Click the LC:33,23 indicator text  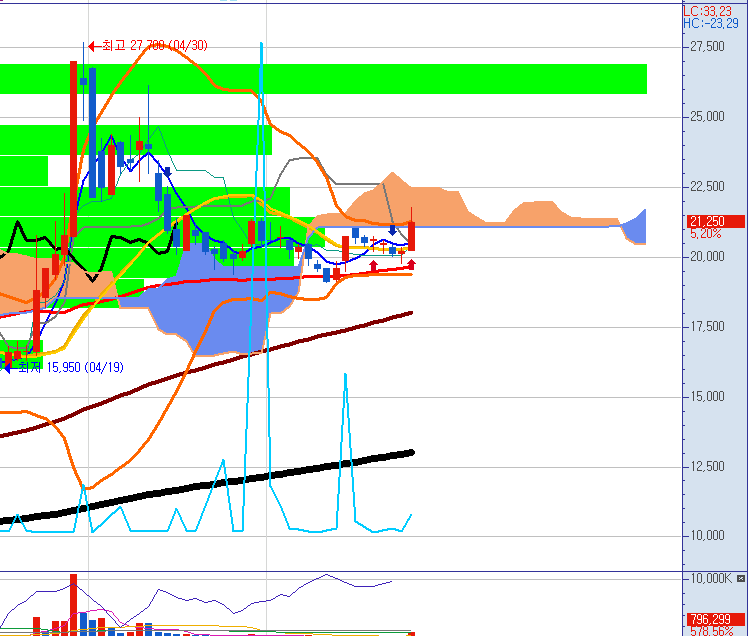[707, 11]
